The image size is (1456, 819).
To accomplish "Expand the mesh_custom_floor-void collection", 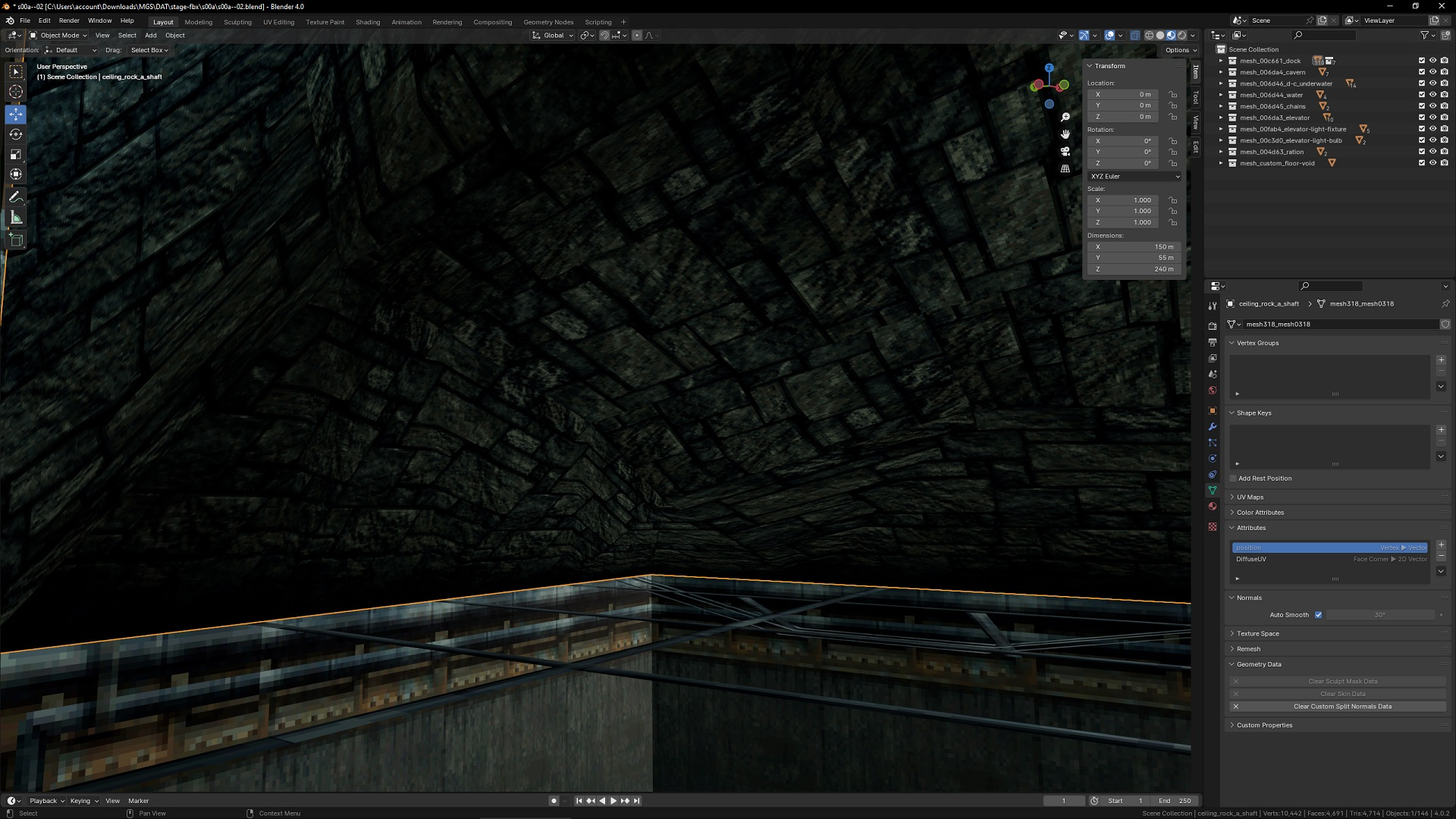I will [1221, 163].
